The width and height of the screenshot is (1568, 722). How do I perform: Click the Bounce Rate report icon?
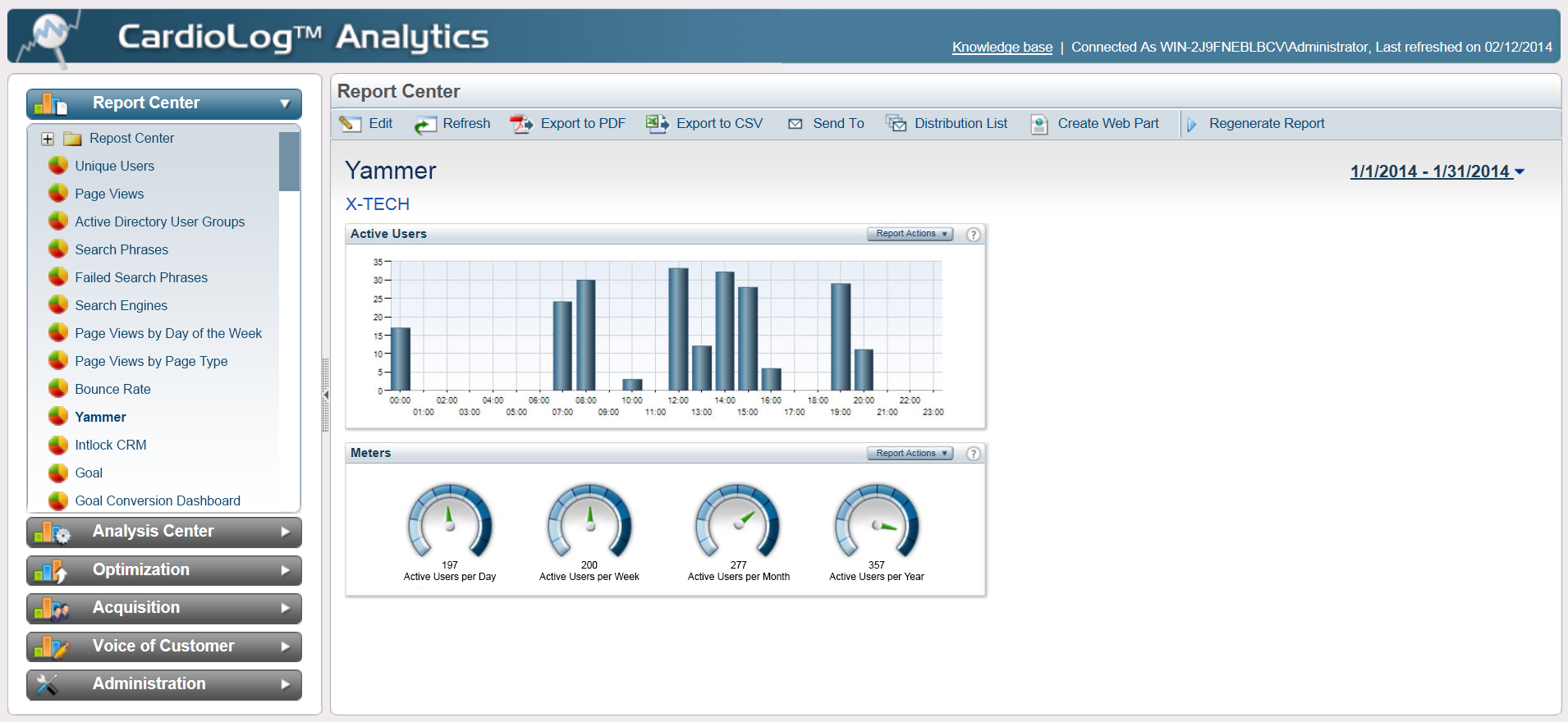[58, 389]
